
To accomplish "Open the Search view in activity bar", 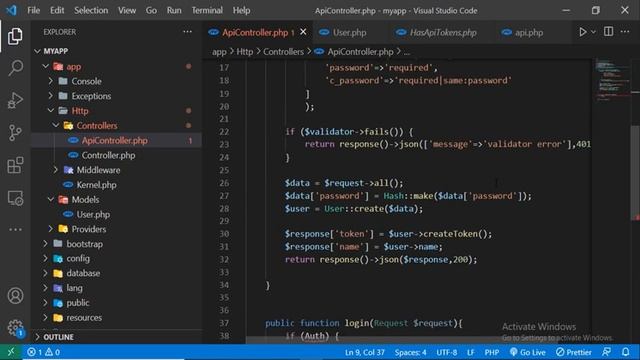I will pyautogui.click(x=15, y=68).
